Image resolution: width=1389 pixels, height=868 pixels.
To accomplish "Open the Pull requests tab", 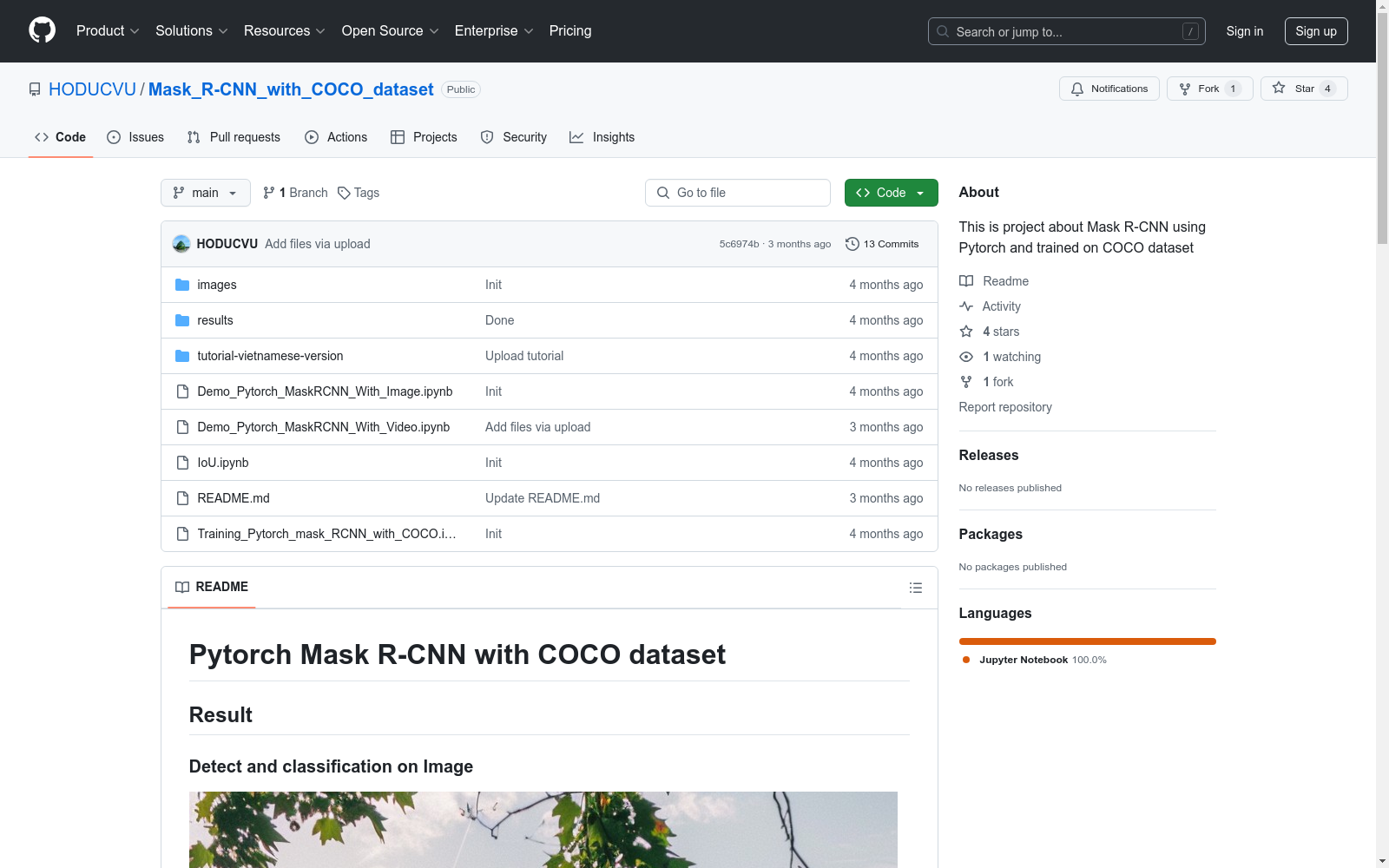I will (x=234, y=137).
